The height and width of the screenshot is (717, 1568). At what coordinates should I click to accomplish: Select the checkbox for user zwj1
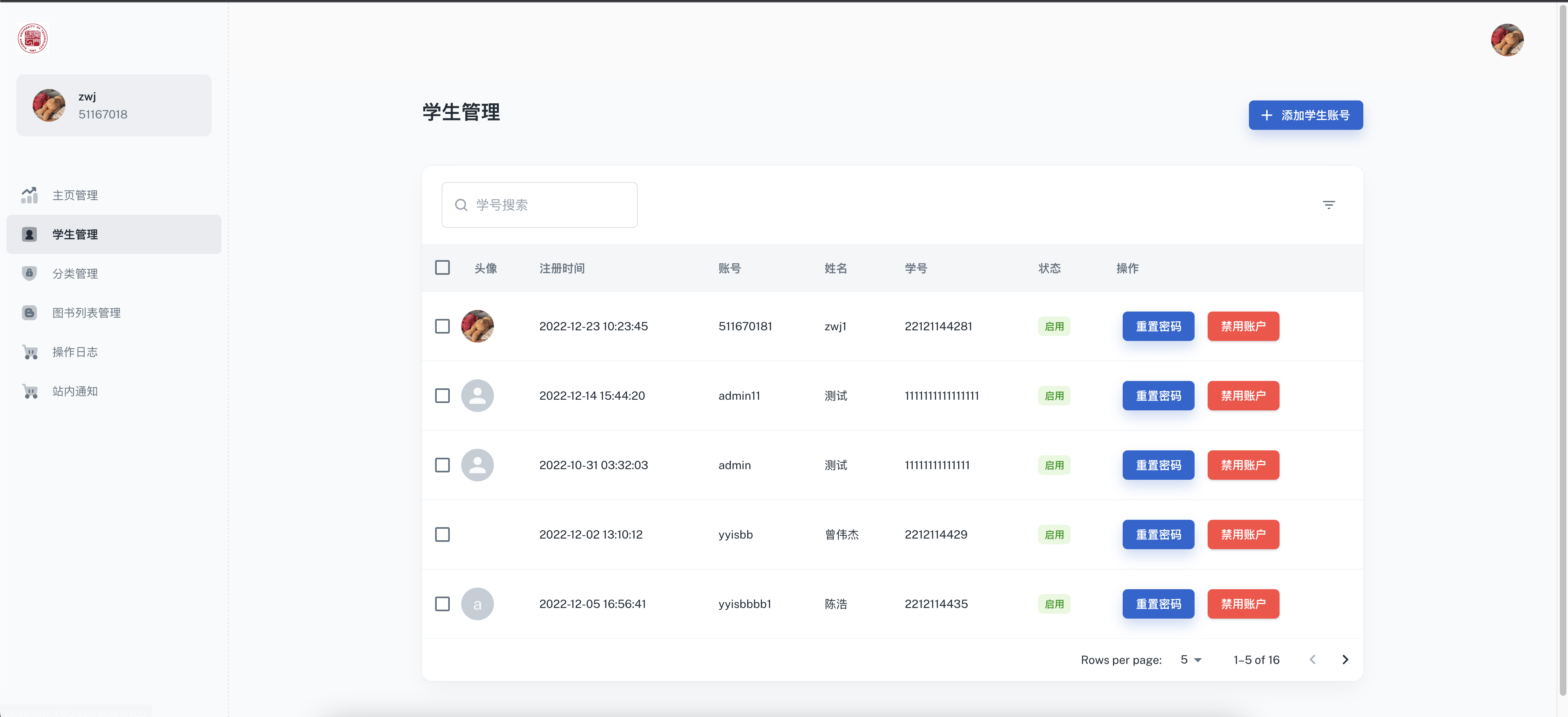click(x=442, y=327)
